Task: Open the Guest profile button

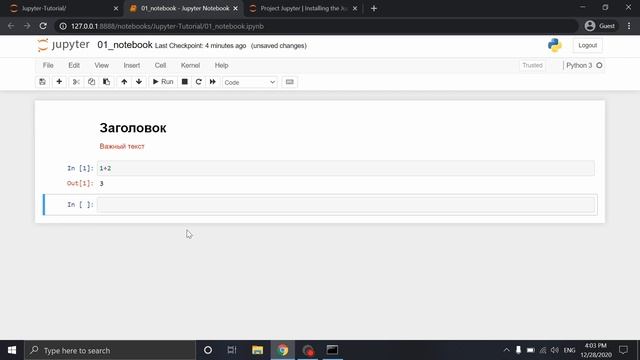Action: [600, 26]
